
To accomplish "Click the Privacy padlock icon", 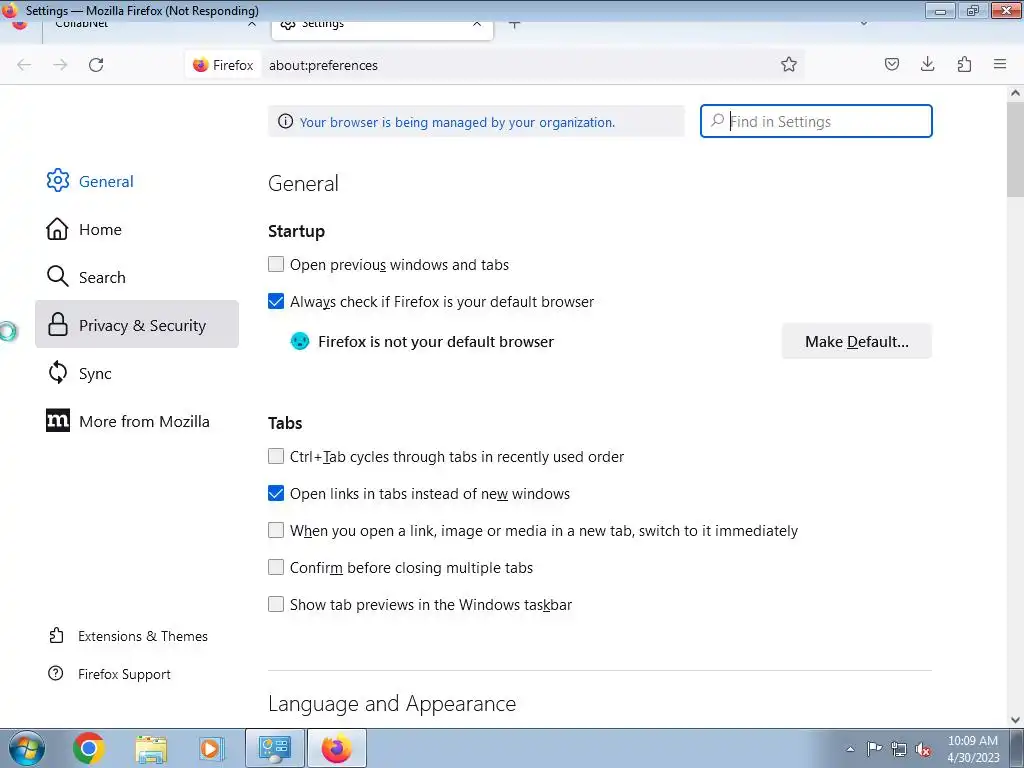I will pyautogui.click(x=57, y=324).
